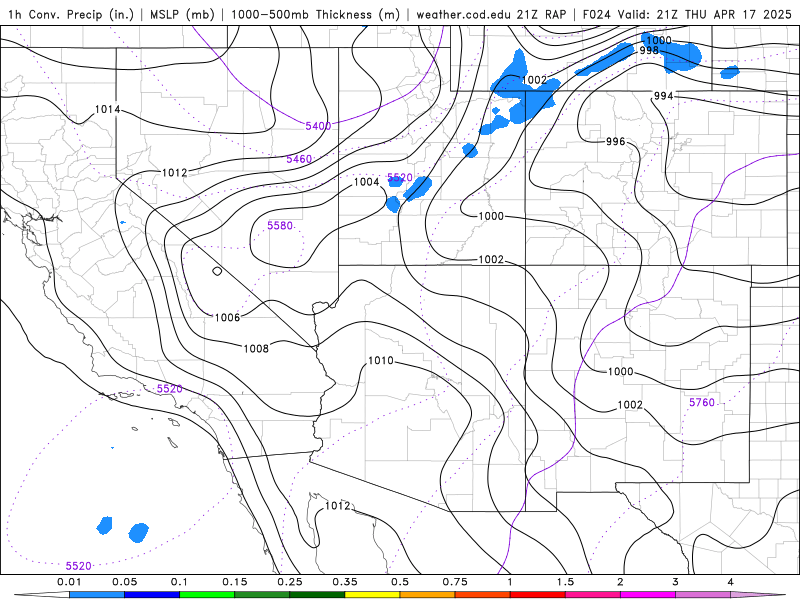Viewport: 800px width, 600px height.
Task: Click the '0.35' legend value
Action: (345, 582)
